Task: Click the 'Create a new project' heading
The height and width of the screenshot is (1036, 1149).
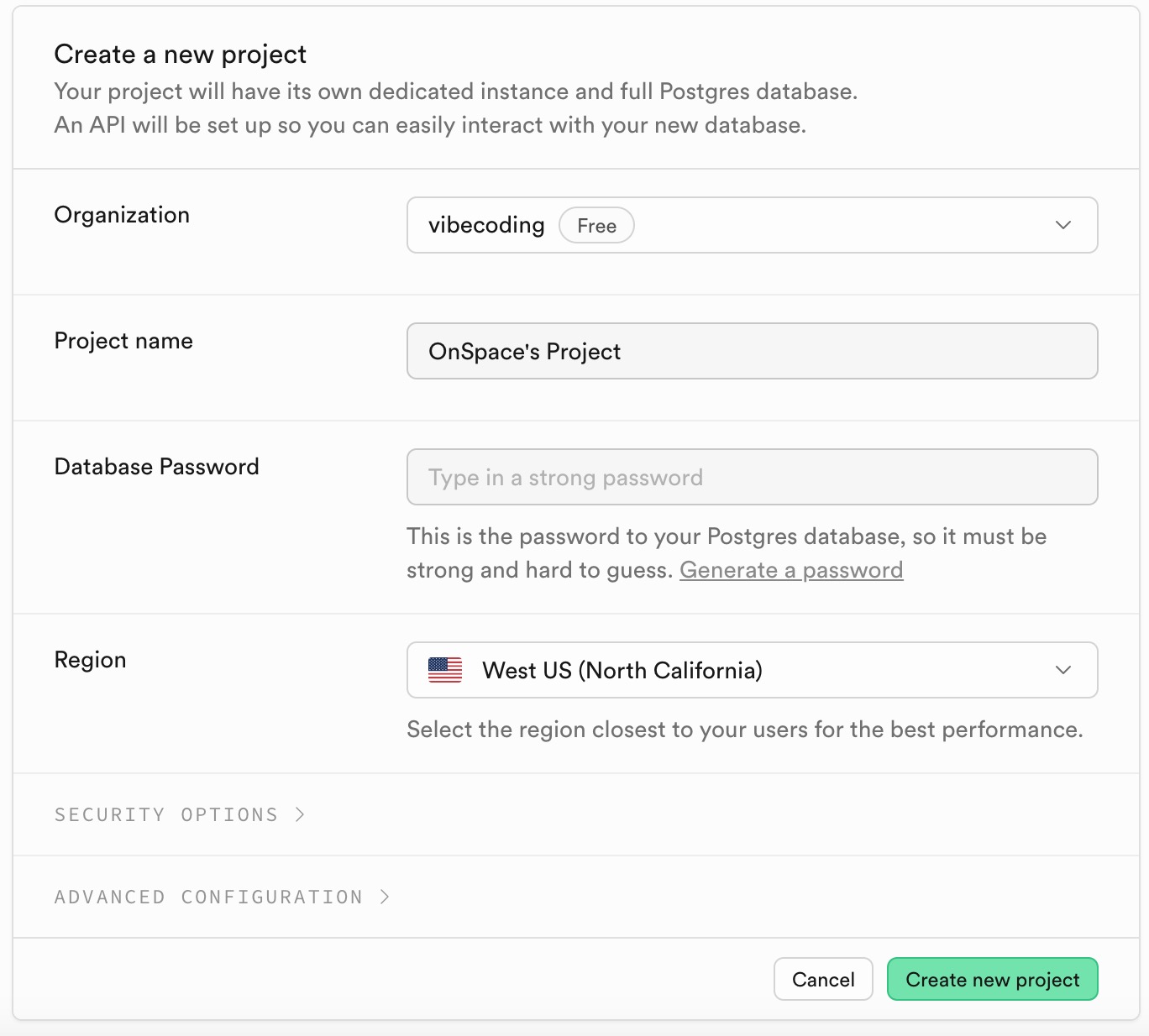Action: [x=181, y=55]
